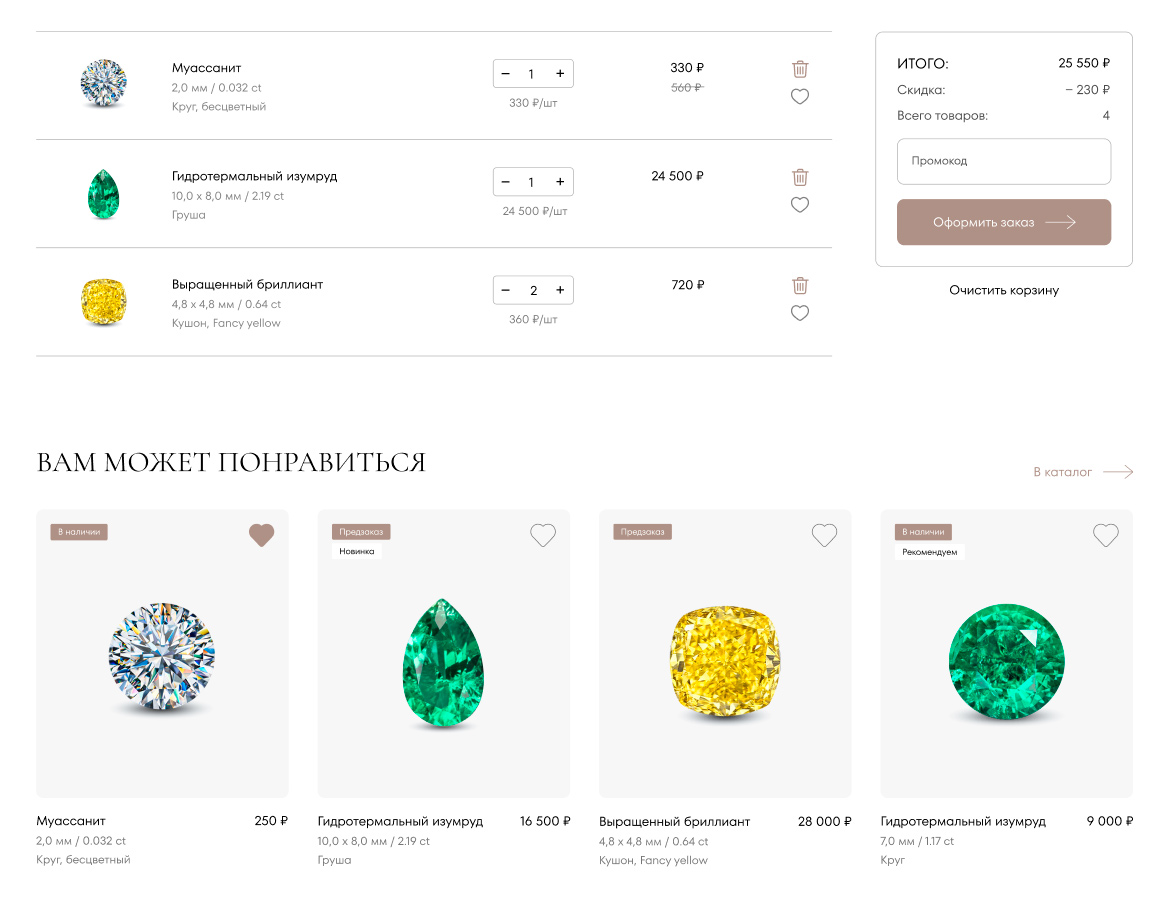This screenshot has height=908, width=1169.
Task: Open the round Муассанит product image card
Action: tap(162, 654)
